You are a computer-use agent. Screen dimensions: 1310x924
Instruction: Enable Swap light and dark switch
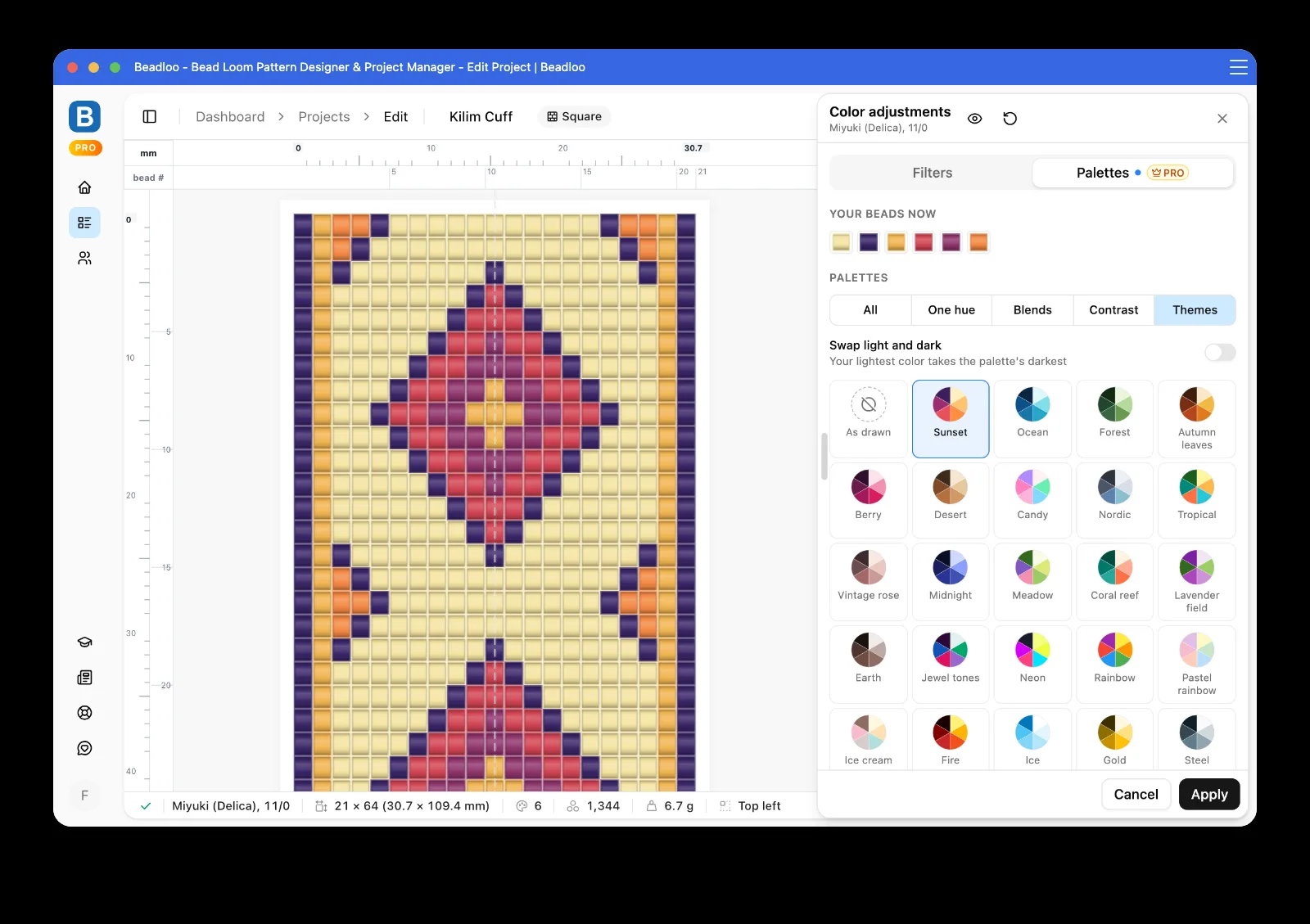click(1220, 353)
